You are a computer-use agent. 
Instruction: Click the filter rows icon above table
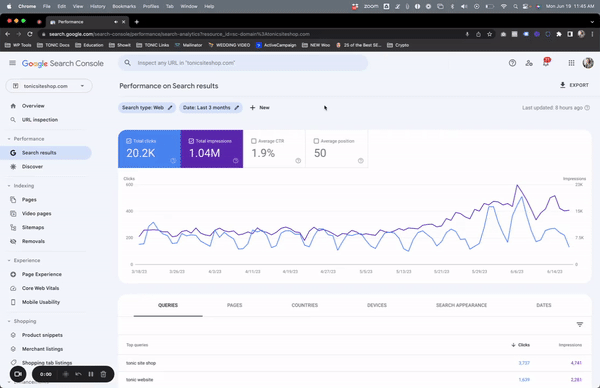pos(580,324)
